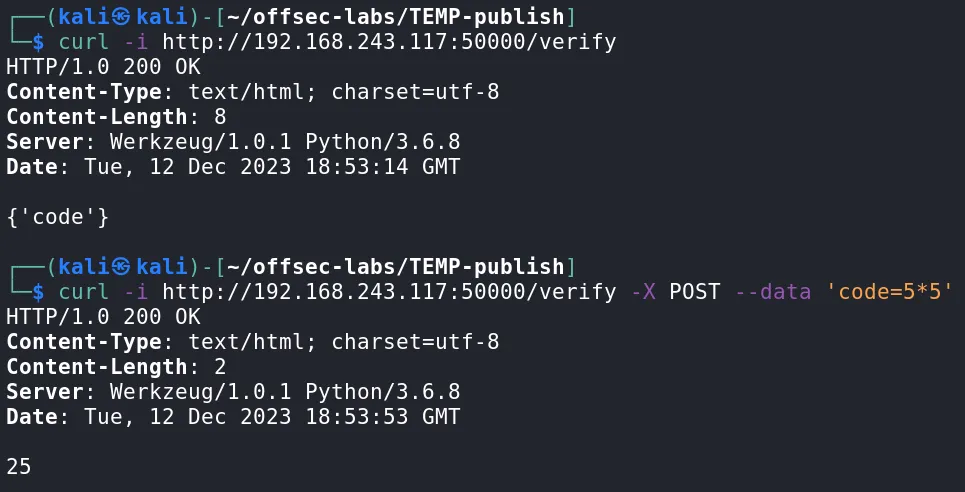The image size is (965, 492).
Task: Click the URL in the POST curl command
Action: click(x=389, y=292)
